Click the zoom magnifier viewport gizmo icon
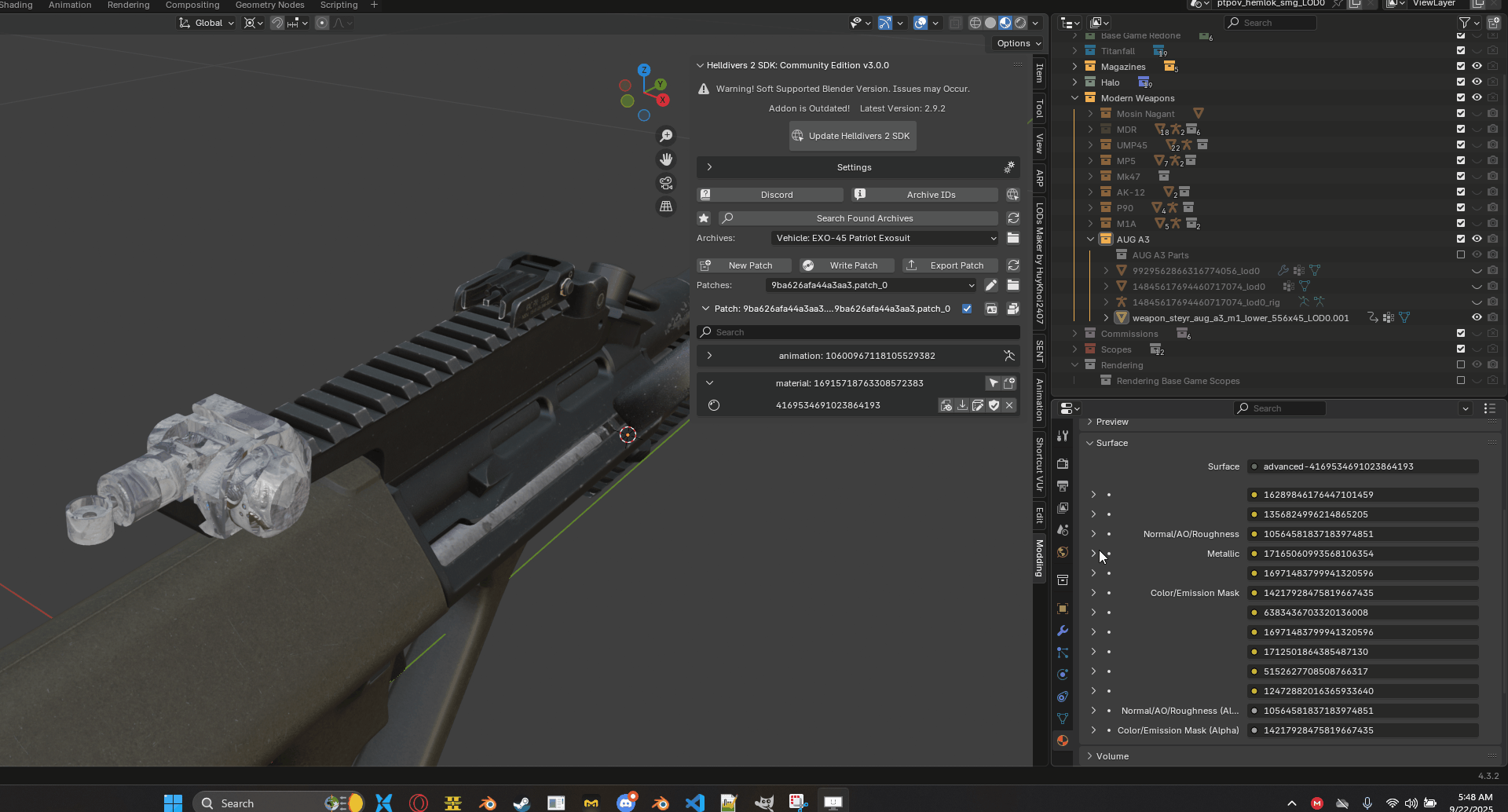 tap(666, 136)
